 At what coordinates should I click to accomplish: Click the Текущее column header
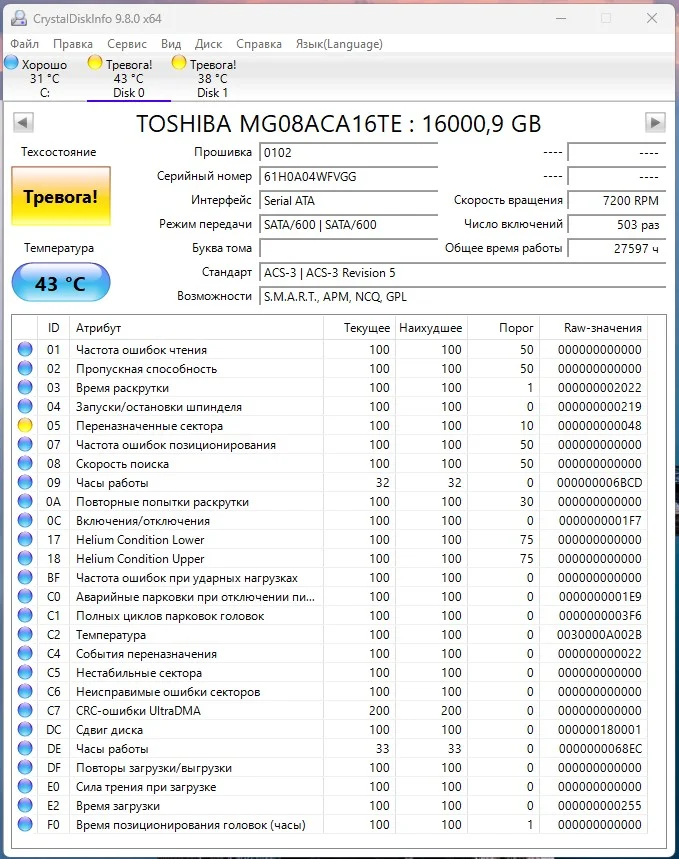[x=359, y=328]
